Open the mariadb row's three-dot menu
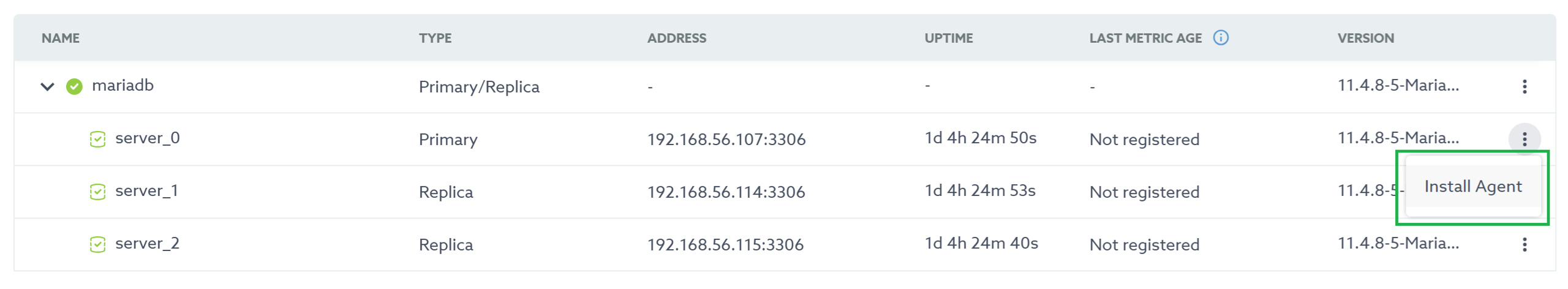The image size is (1568, 289). tap(1524, 86)
